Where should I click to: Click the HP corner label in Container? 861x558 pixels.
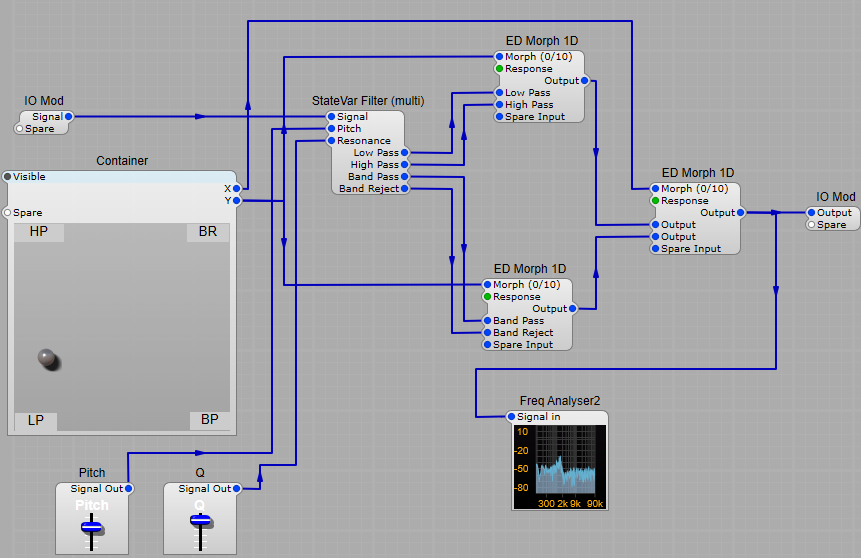click(x=39, y=232)
